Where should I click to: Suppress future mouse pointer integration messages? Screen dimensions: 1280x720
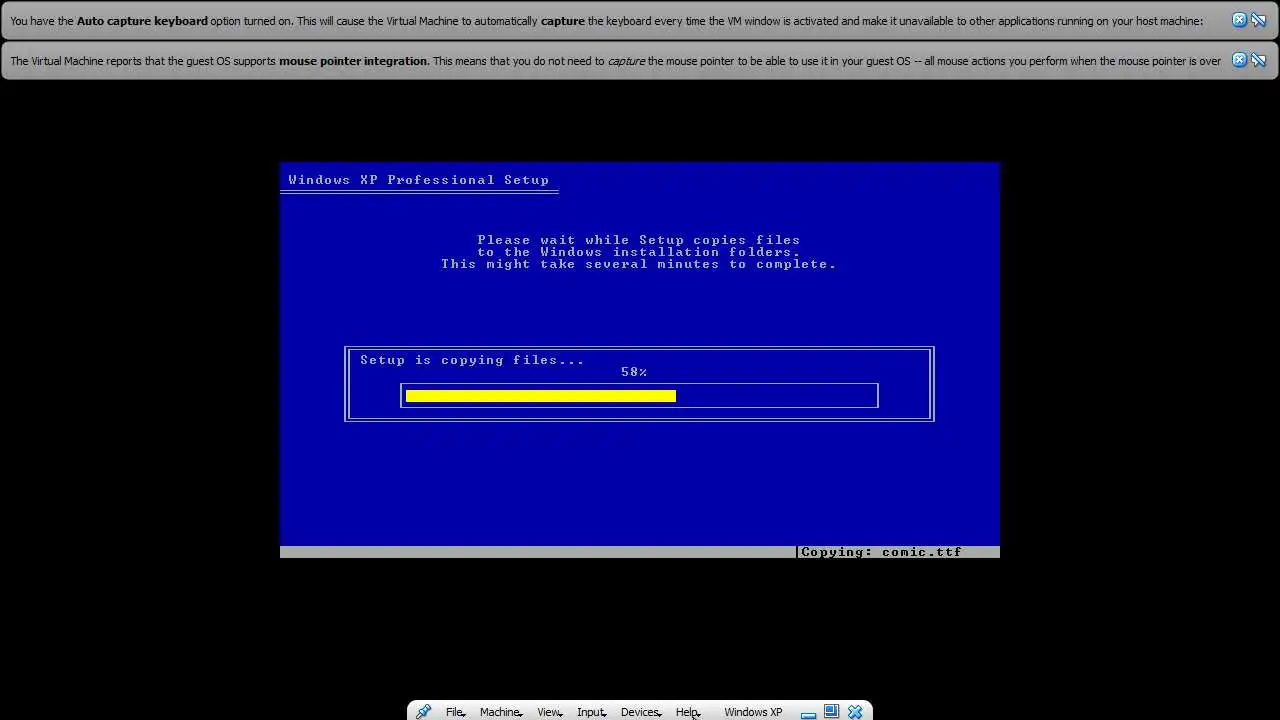[1258, 60]
